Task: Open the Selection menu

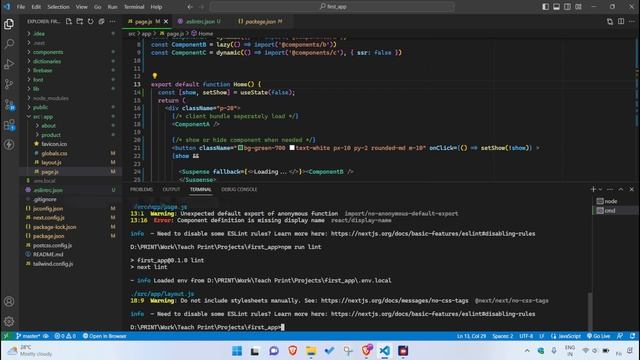Action: tap(58, 7)
